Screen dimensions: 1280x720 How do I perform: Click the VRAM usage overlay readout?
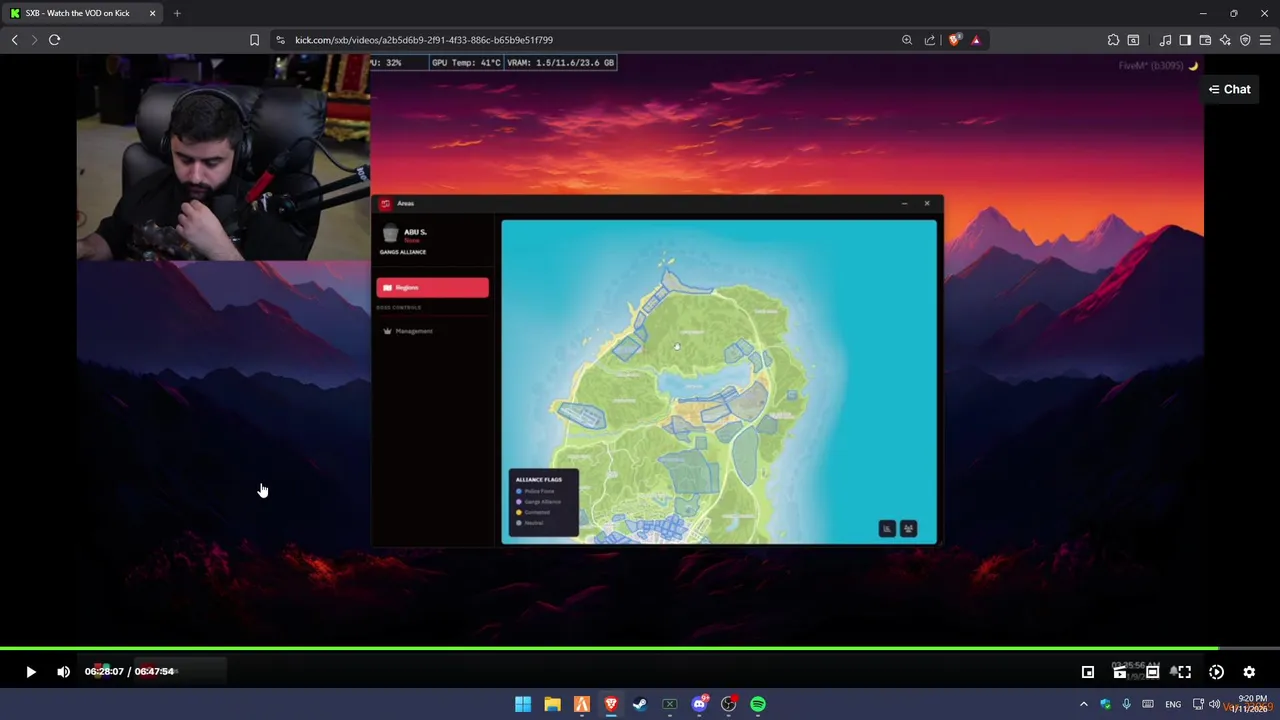click(560, 63)
